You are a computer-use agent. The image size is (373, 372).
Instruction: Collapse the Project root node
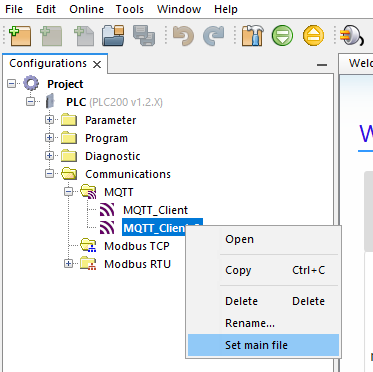point(12,84)
